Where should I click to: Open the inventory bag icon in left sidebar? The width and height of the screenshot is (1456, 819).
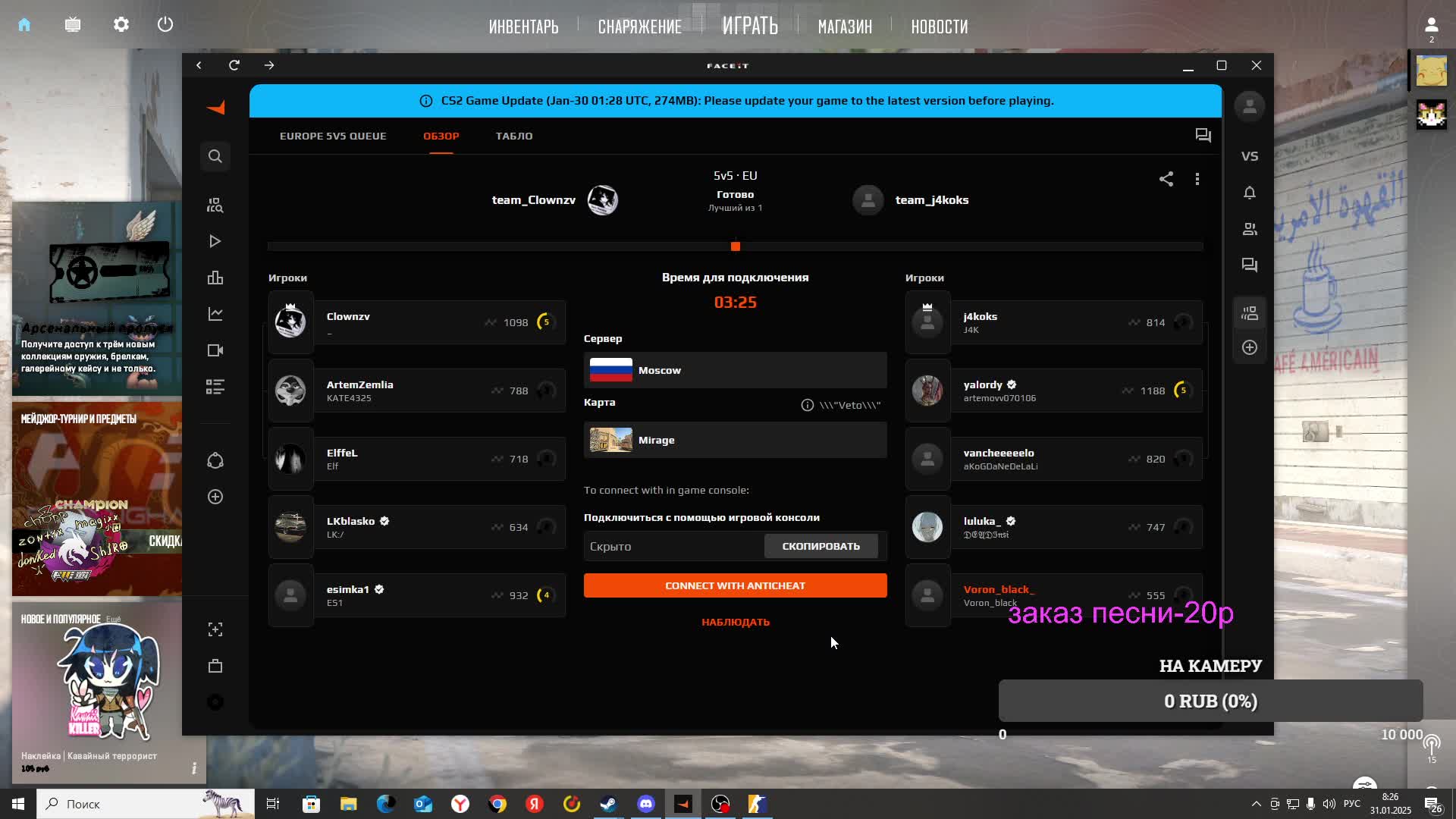tap(215, 666)
